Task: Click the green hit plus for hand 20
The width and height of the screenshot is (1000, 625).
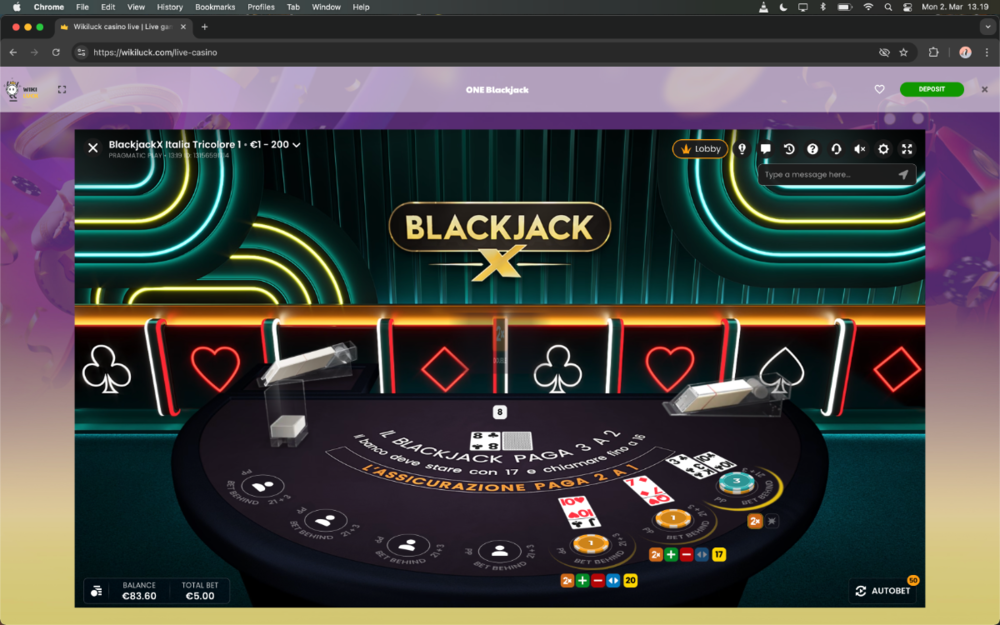Action: (582, 580)
